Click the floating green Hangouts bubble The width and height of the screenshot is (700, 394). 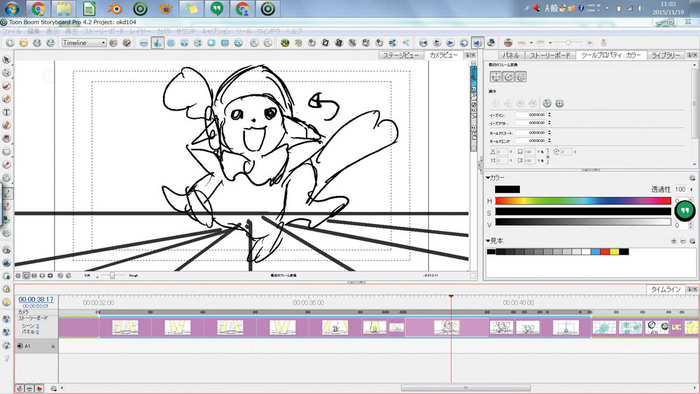pos(685,211)
